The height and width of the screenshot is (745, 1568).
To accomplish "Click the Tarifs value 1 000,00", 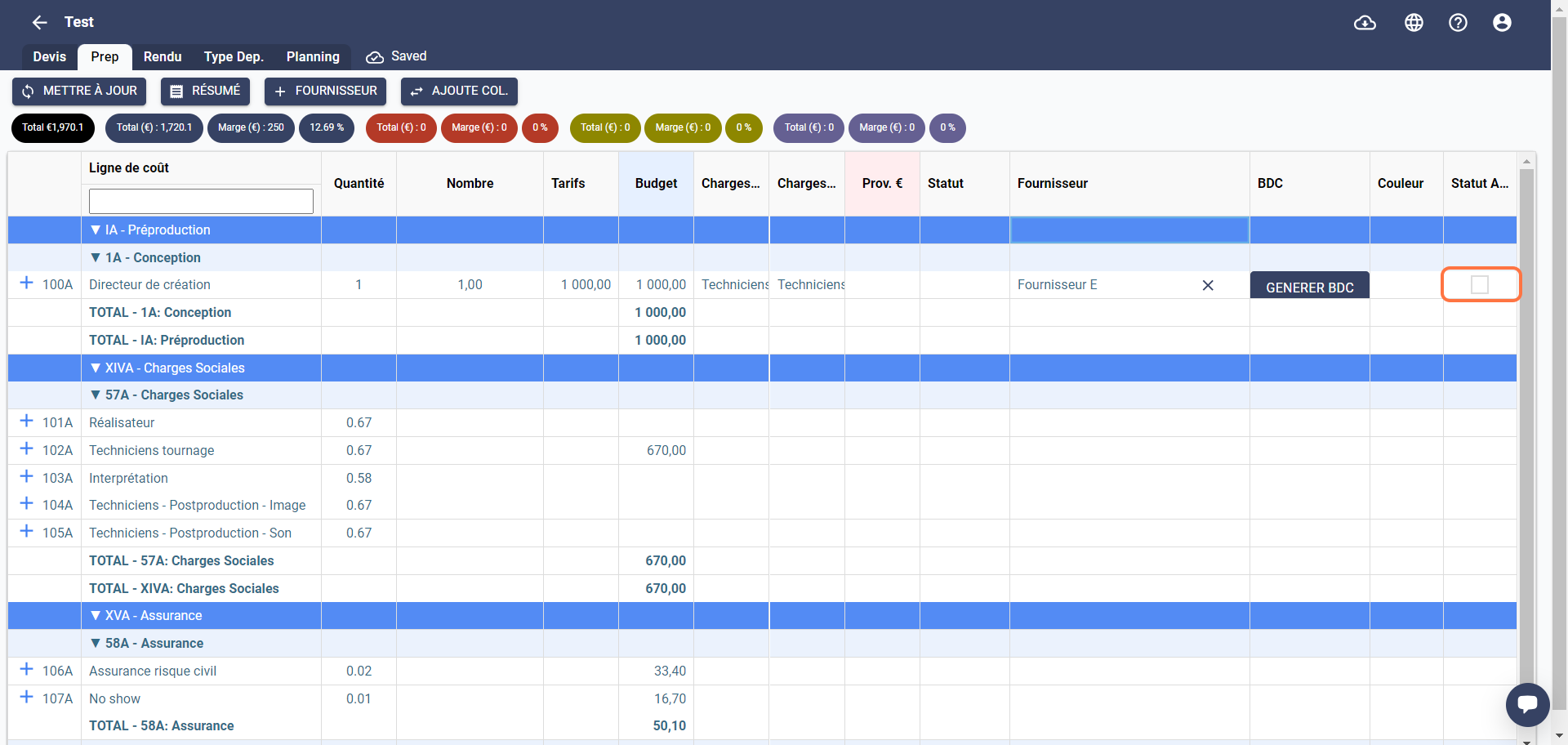I will [586, 285].
